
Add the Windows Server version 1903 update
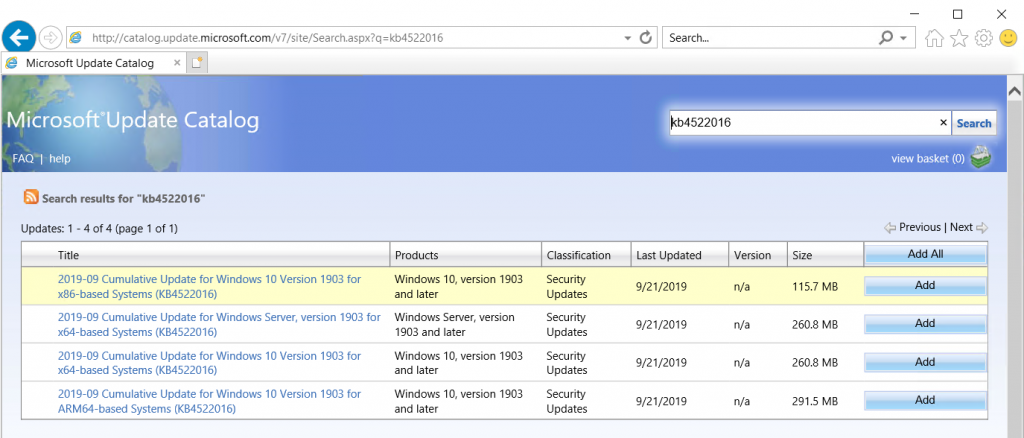pyautogui.click(x=925, y=324)
